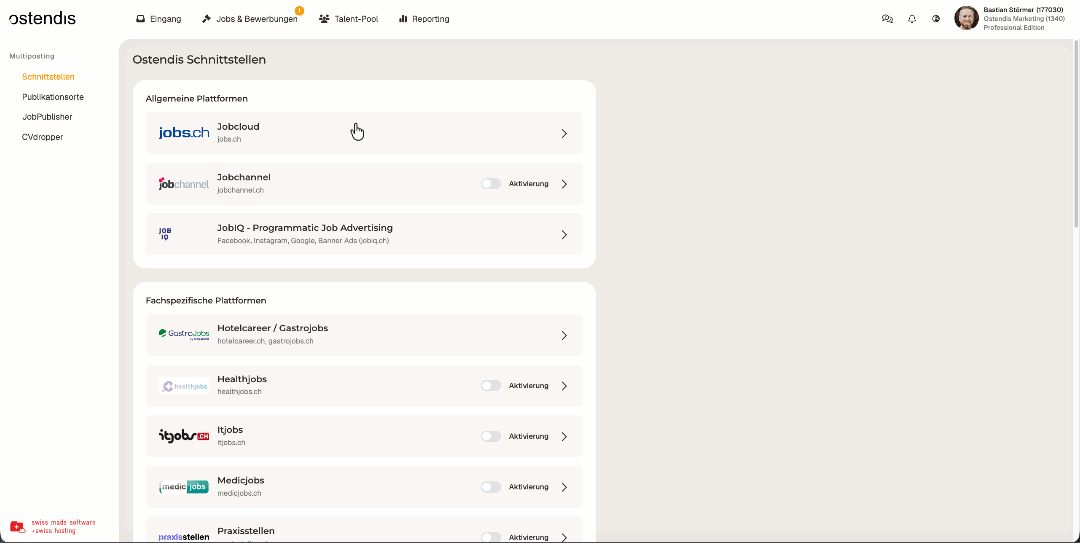Viewport: 1080px width, 543px height.
Task: Click the Bastian Störmer profile avatar
Action: pos(966,18)
